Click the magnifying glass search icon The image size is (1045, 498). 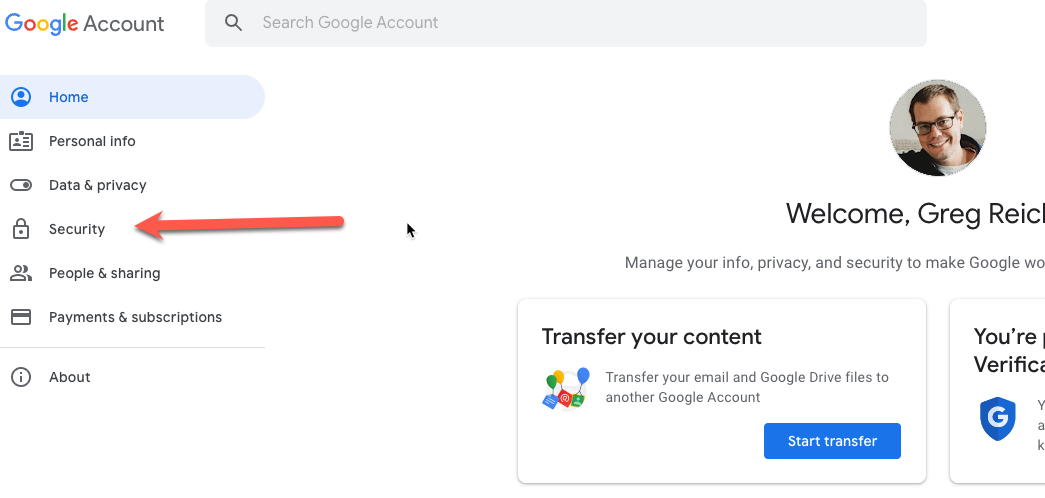233,23
